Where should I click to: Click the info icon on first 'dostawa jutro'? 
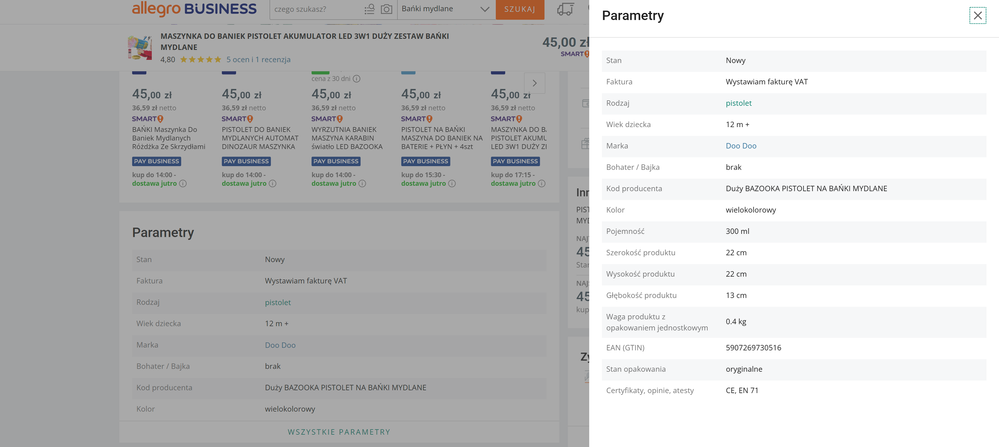click(183, 184)
